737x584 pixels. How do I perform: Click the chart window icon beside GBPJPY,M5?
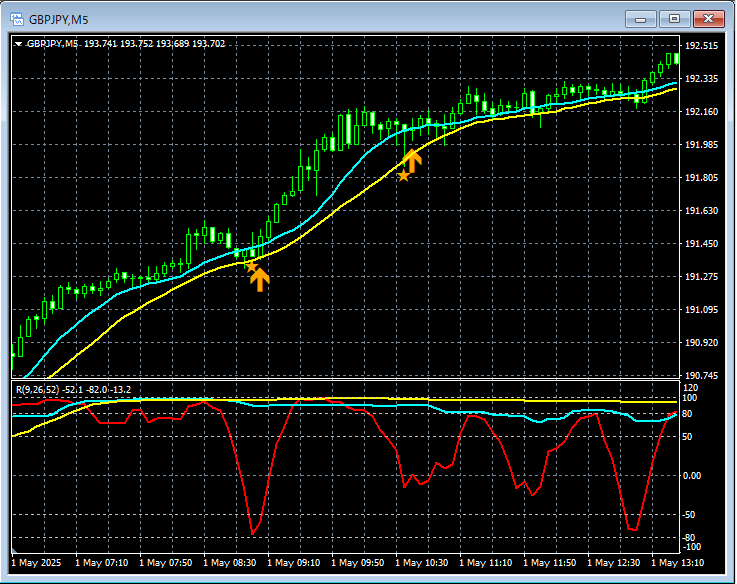[x=17, y=19]
